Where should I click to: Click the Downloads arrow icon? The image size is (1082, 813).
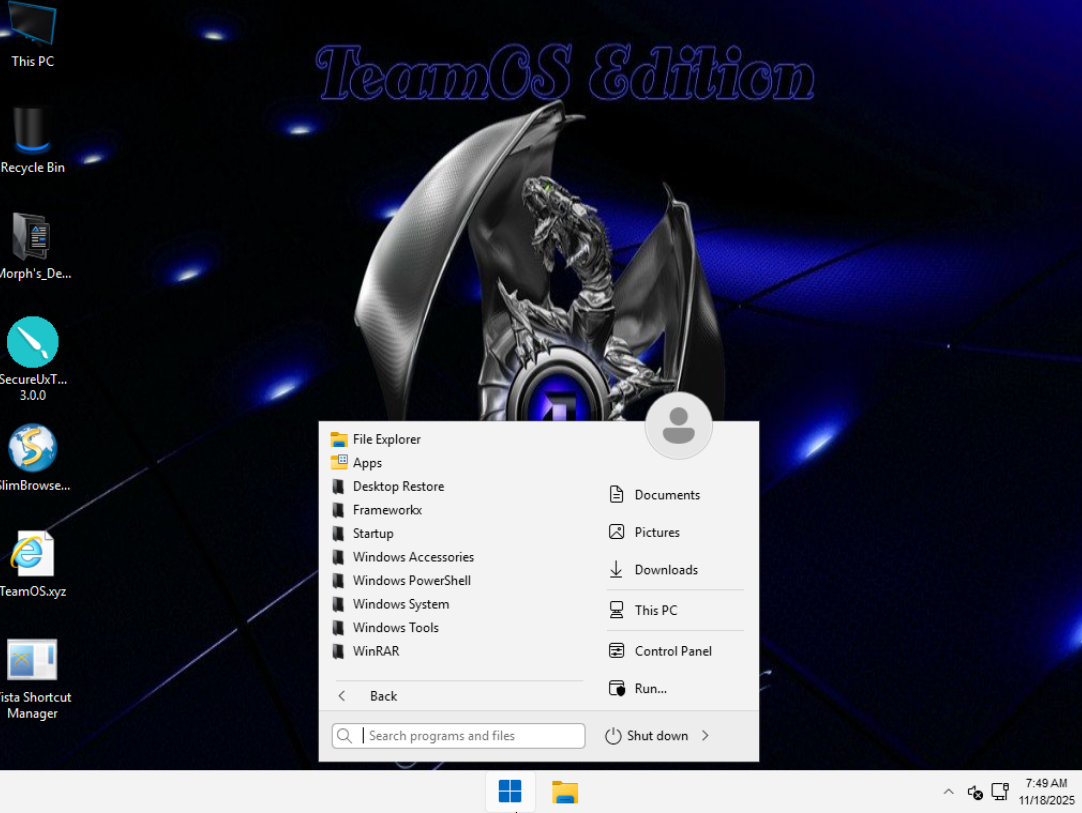coord(616,569)
